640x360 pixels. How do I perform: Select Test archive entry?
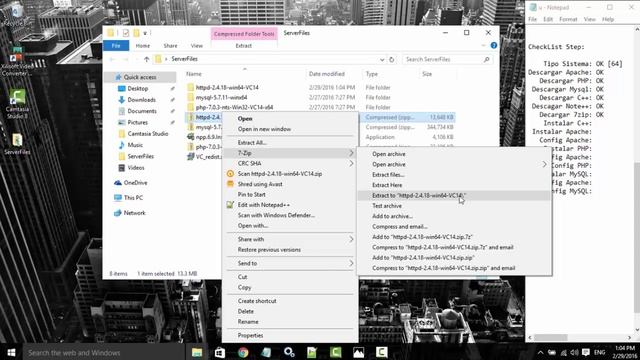click(387, 206)
